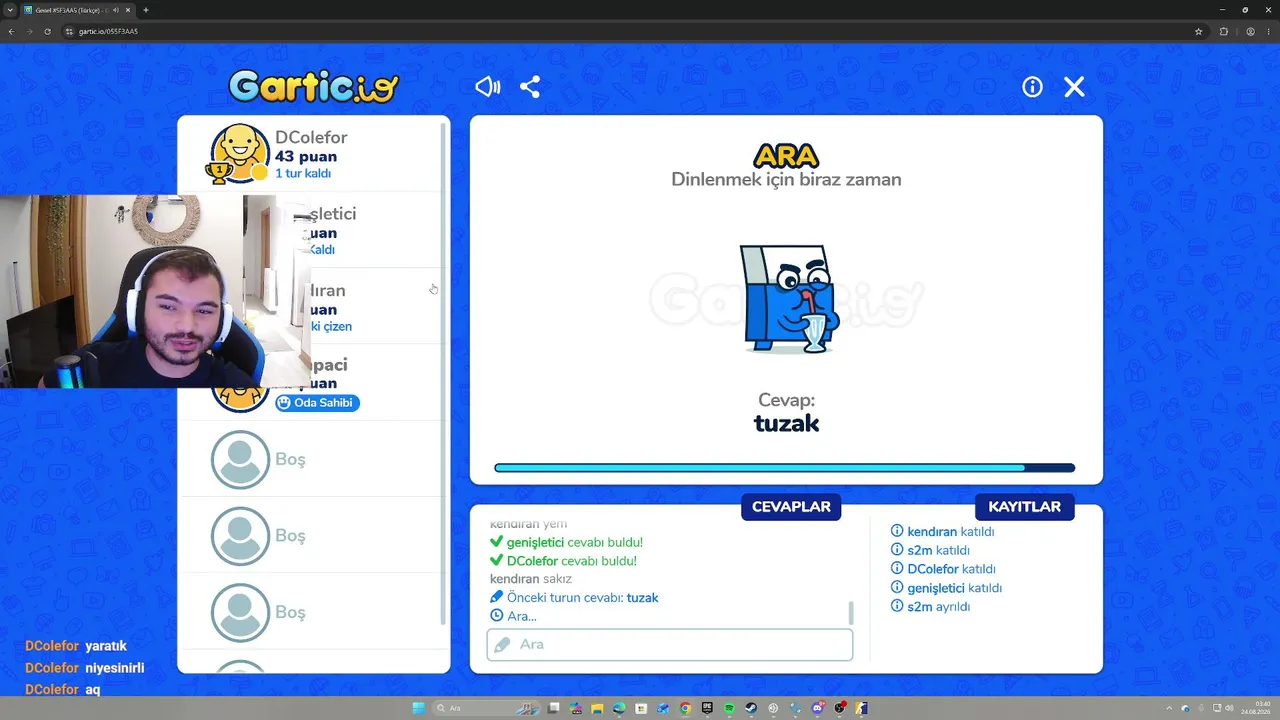
Task: Click 'Önceki turun cevabı: tuzak' message
Action: [x=574, y=598]
